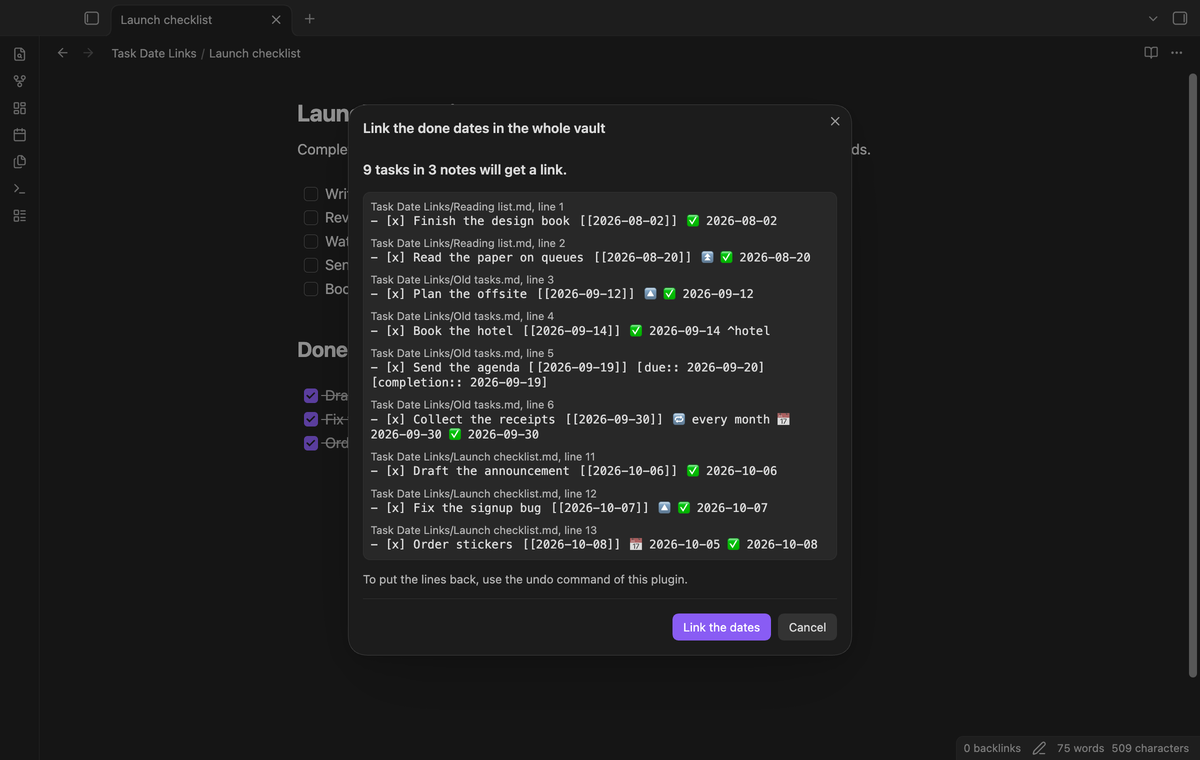Click 'Reading list.md, line 2' path

[467, 243]
